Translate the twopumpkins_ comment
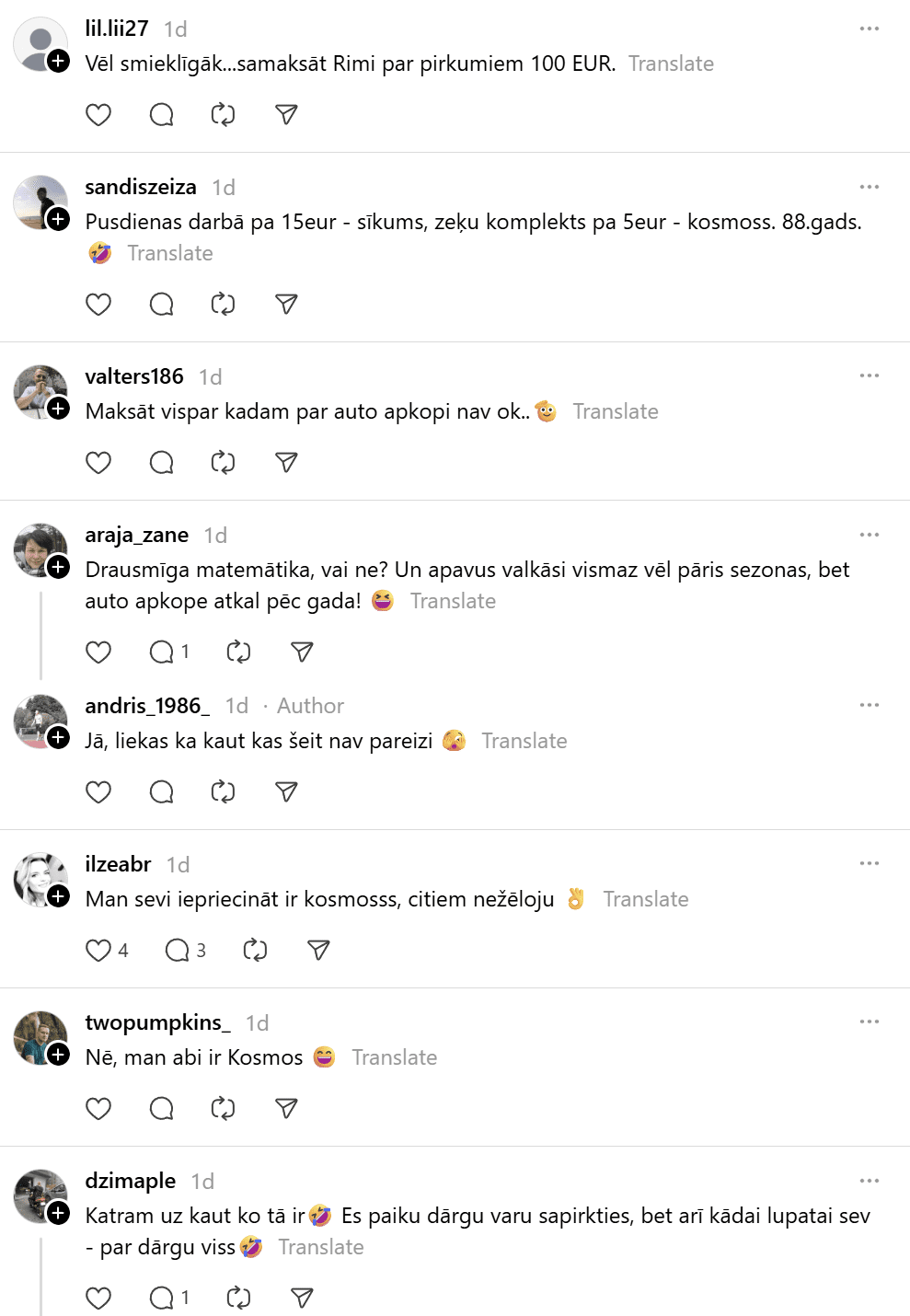The width and height of the screenshot is (910, 1316). click(394, 1057)
